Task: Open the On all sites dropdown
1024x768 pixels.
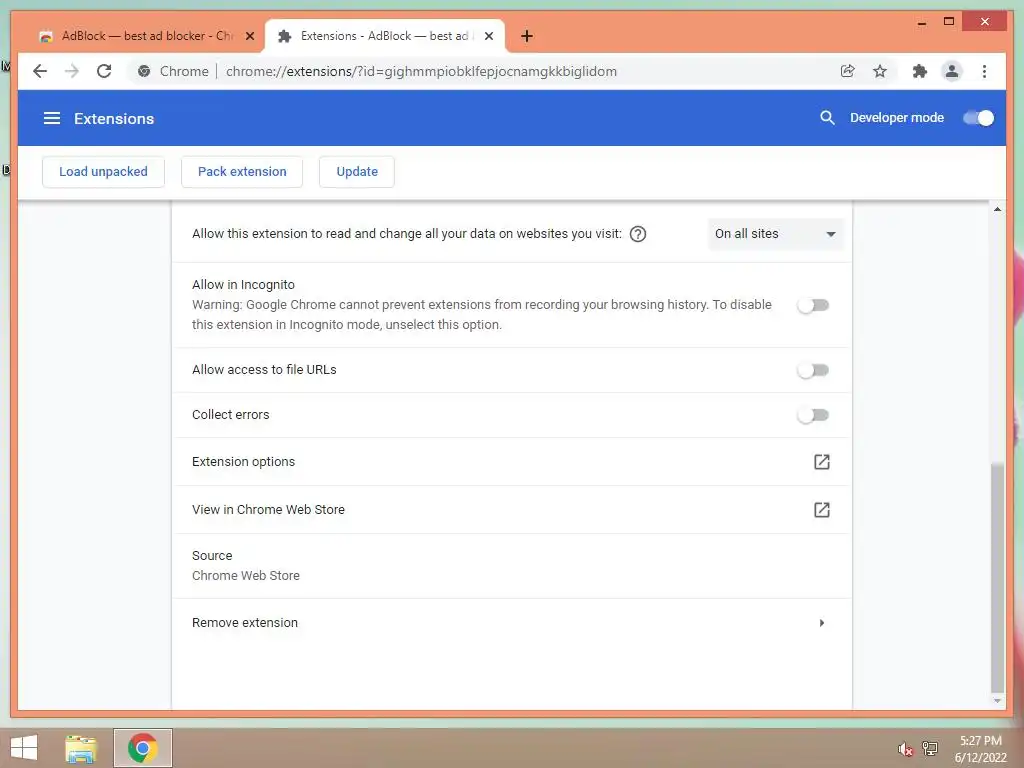Action: tap(775, 234)
